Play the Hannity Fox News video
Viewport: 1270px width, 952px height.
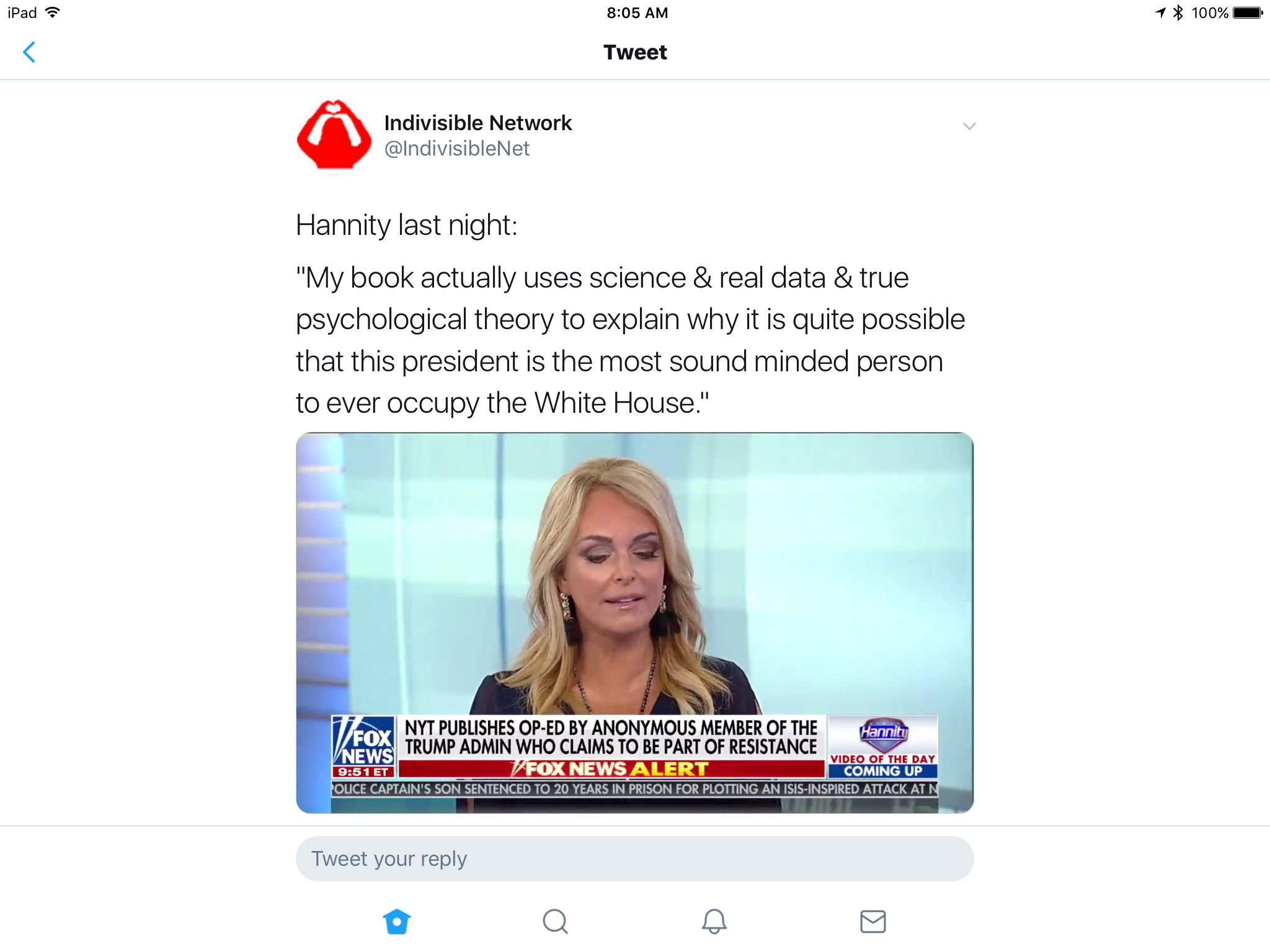tap(634, 622)
